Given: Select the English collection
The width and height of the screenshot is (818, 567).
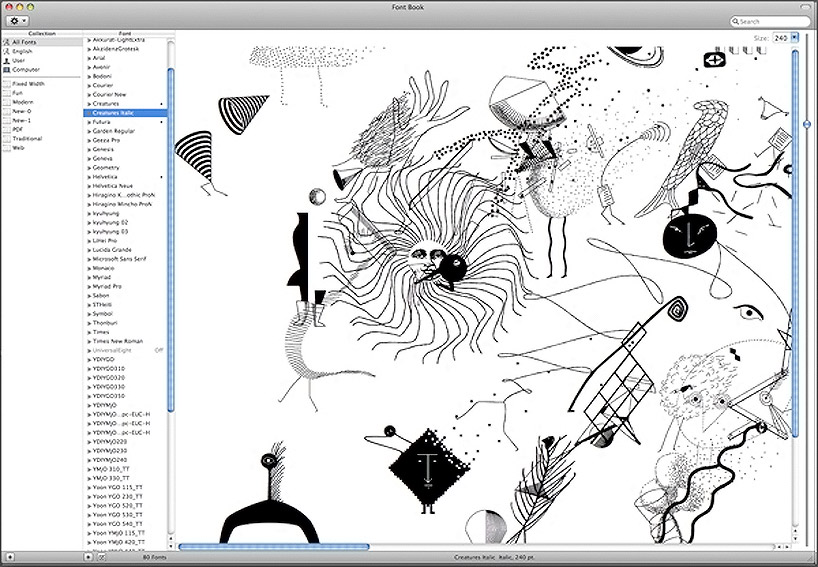Looking at the screenshot, I should 22,51.
